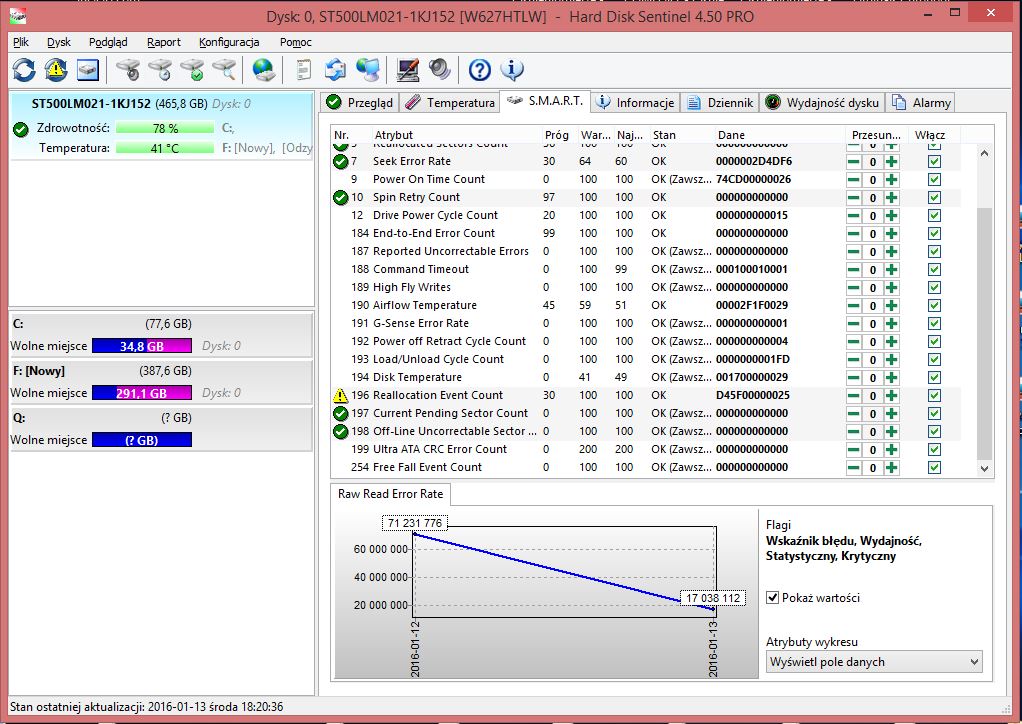Viewport: 1022px width, 724px height.
Task: Select the F: [Nowy] partition entry
Action: coord(162,382)
